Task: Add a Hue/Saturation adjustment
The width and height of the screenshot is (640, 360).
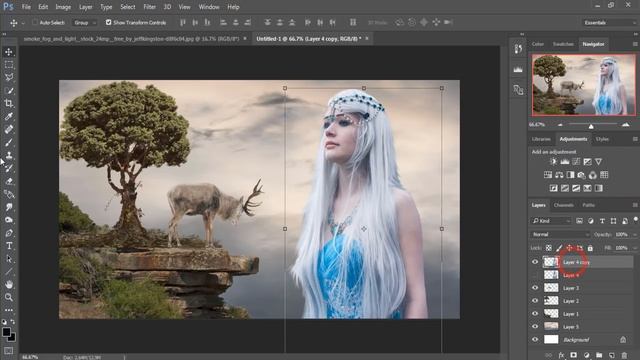Action: pyautogui.click(x=548, y=175)
